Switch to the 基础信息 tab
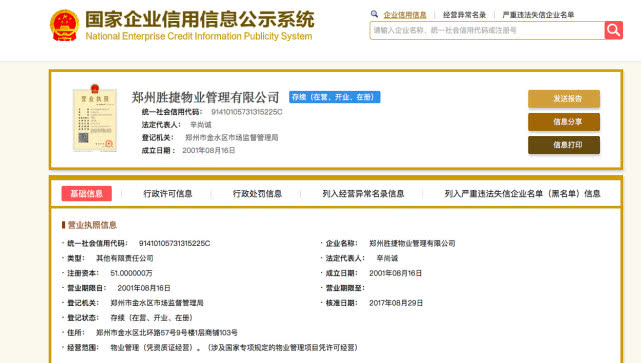 point(86,193)
